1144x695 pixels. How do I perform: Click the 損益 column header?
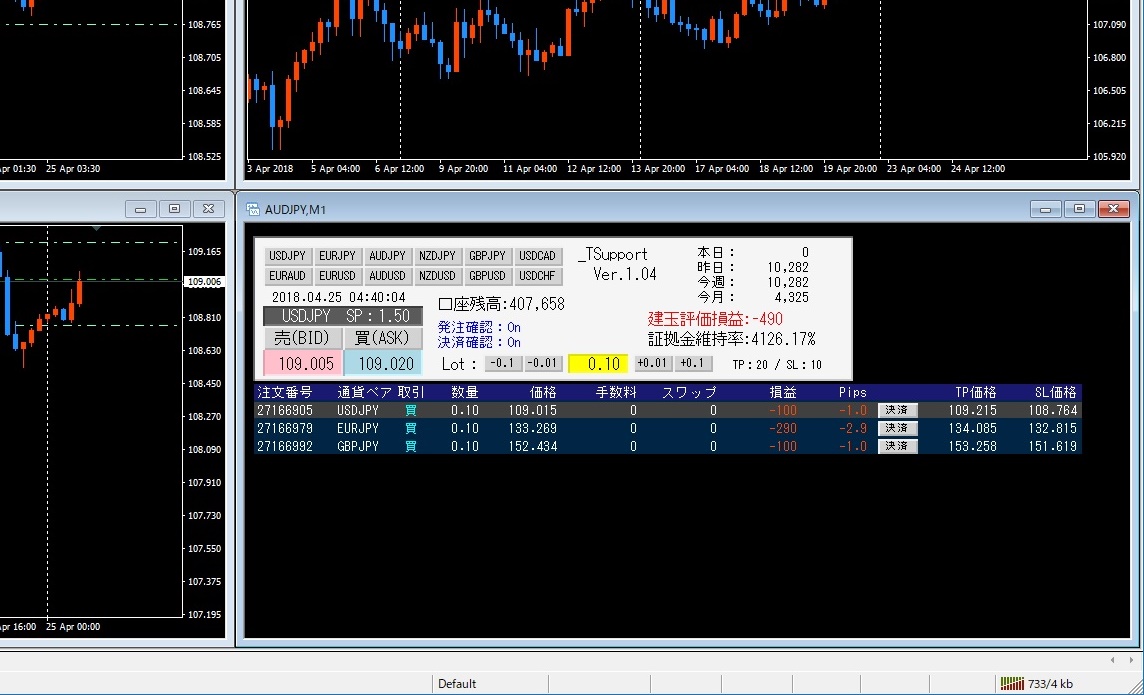(x=783, y=392)
